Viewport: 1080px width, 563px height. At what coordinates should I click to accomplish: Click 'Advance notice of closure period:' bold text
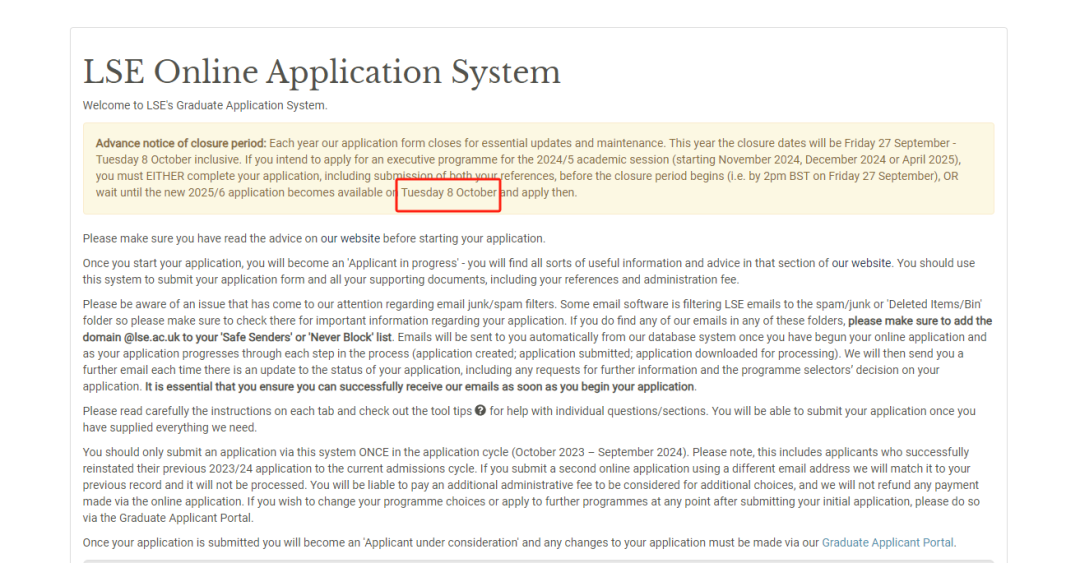180,143
